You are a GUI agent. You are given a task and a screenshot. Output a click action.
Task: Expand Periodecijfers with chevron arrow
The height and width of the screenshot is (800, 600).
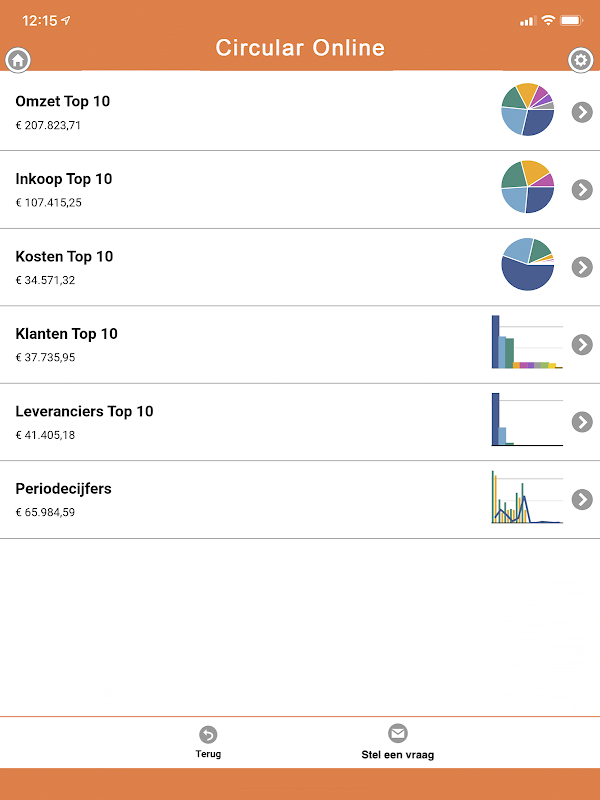pyautogui.click(x=582, y=499)
